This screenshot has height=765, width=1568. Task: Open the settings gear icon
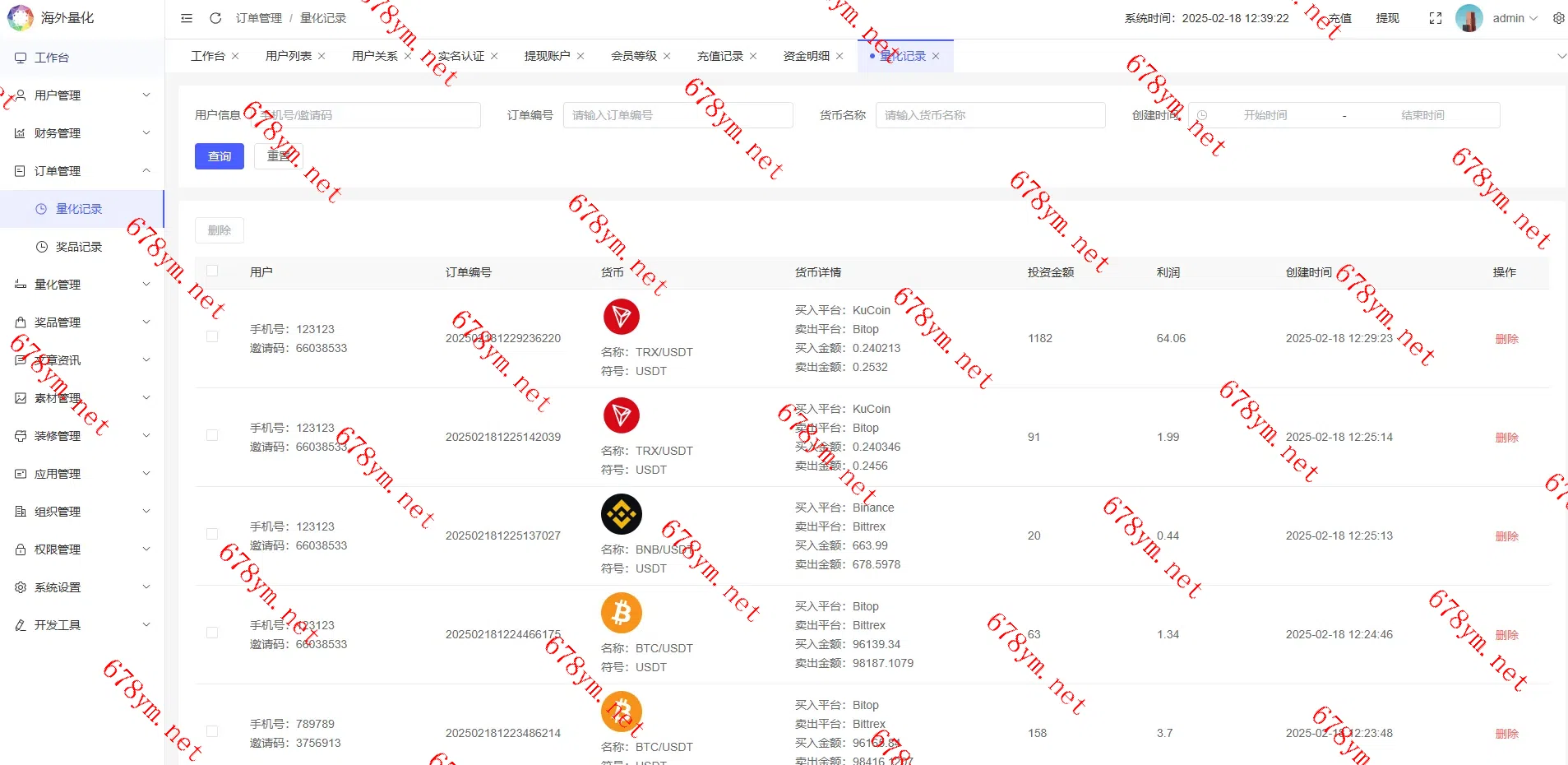coord(1558,18)
